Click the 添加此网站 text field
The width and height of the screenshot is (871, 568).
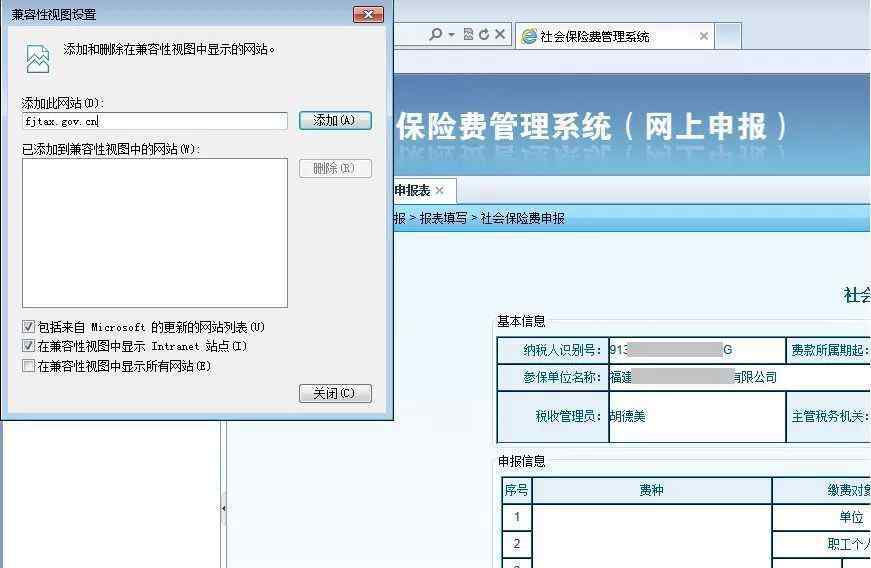coord(154,121)
